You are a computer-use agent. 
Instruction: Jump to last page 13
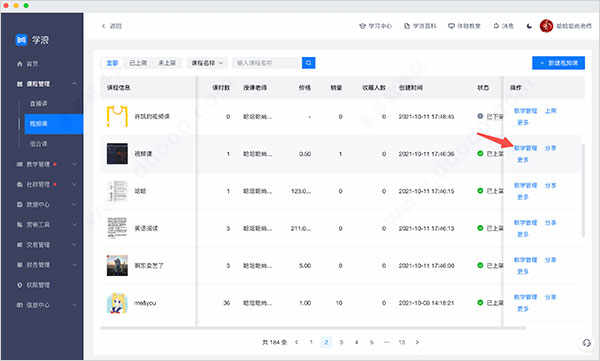[x=402, y=342]
